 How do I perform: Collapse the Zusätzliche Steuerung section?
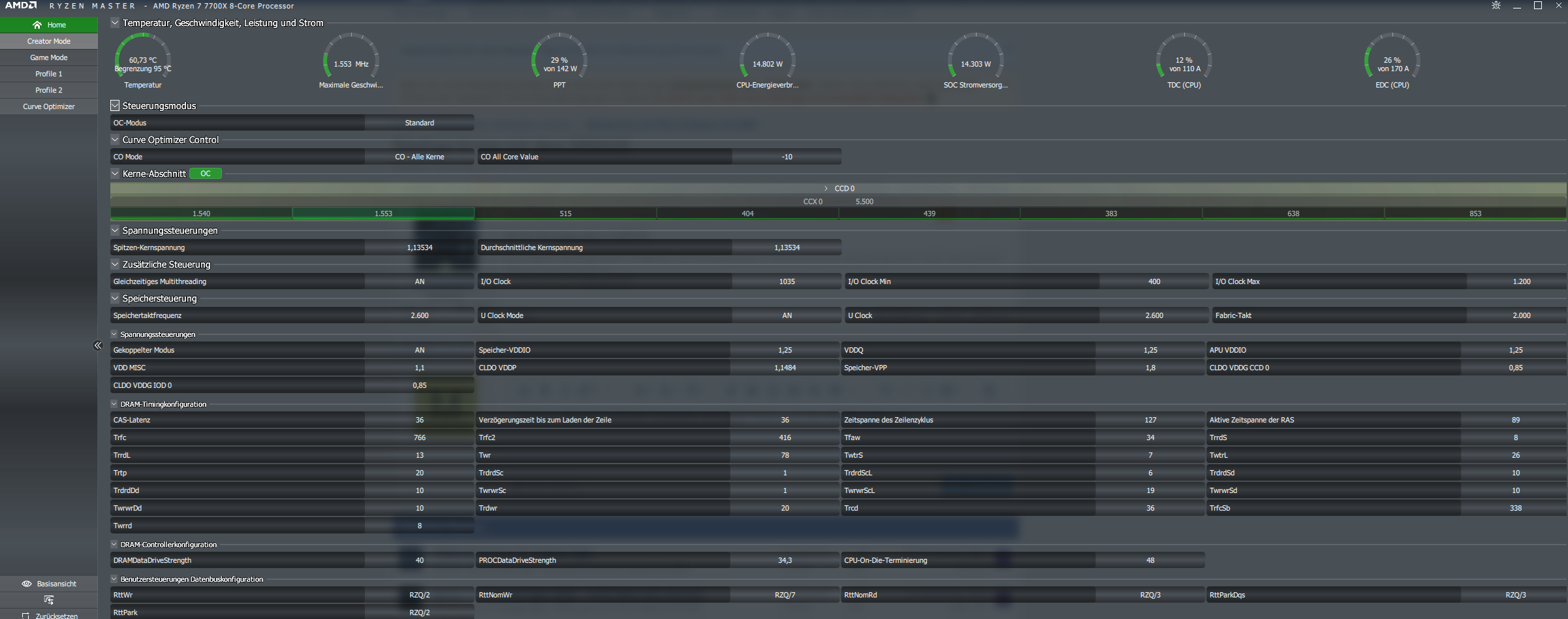(115, 264)
